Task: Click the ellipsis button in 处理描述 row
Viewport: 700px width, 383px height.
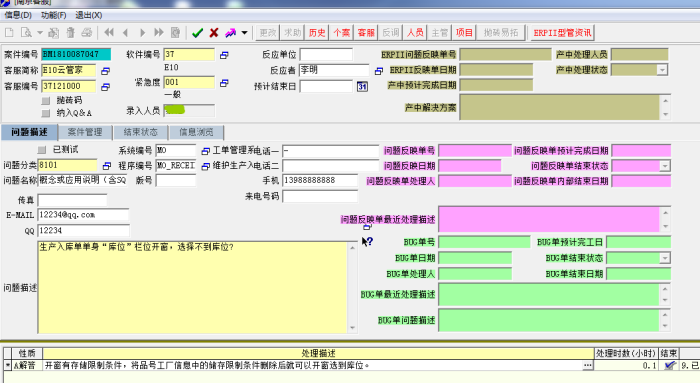Action: click(x=588, y=366)
